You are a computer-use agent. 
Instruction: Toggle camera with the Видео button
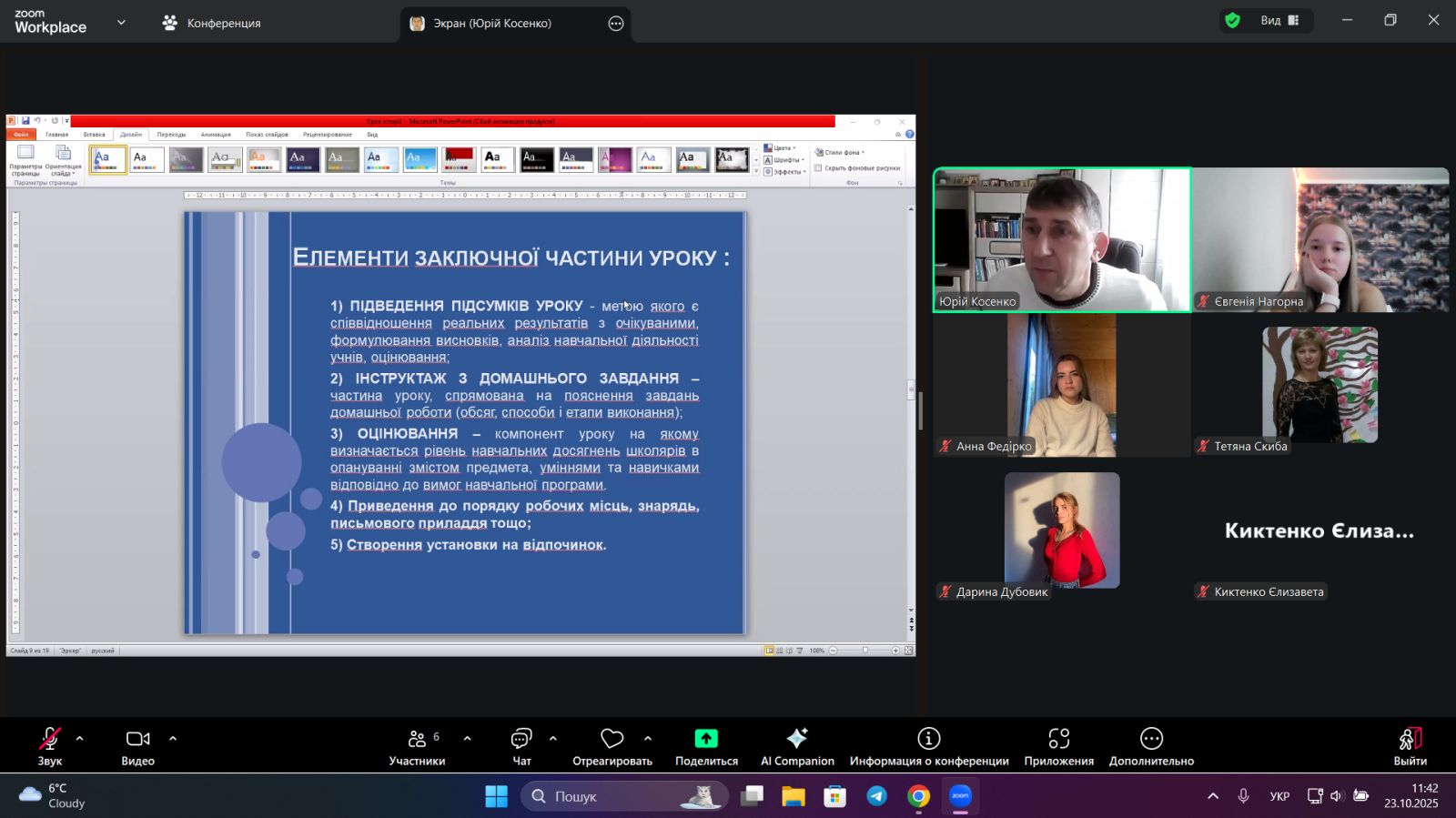(138, 745)
